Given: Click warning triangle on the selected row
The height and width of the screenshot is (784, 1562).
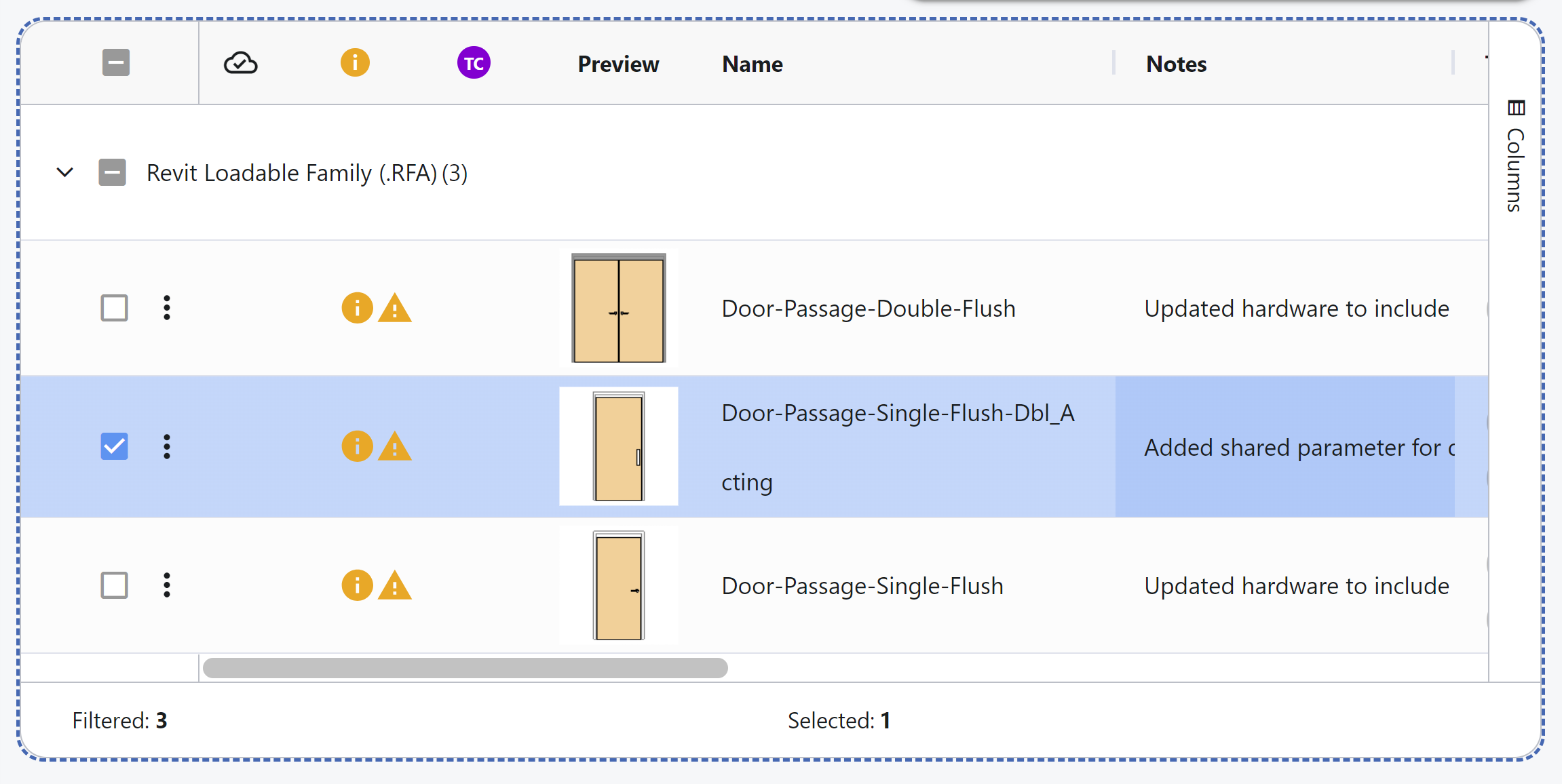Looking at the screenshot, I should pos(395,447).
